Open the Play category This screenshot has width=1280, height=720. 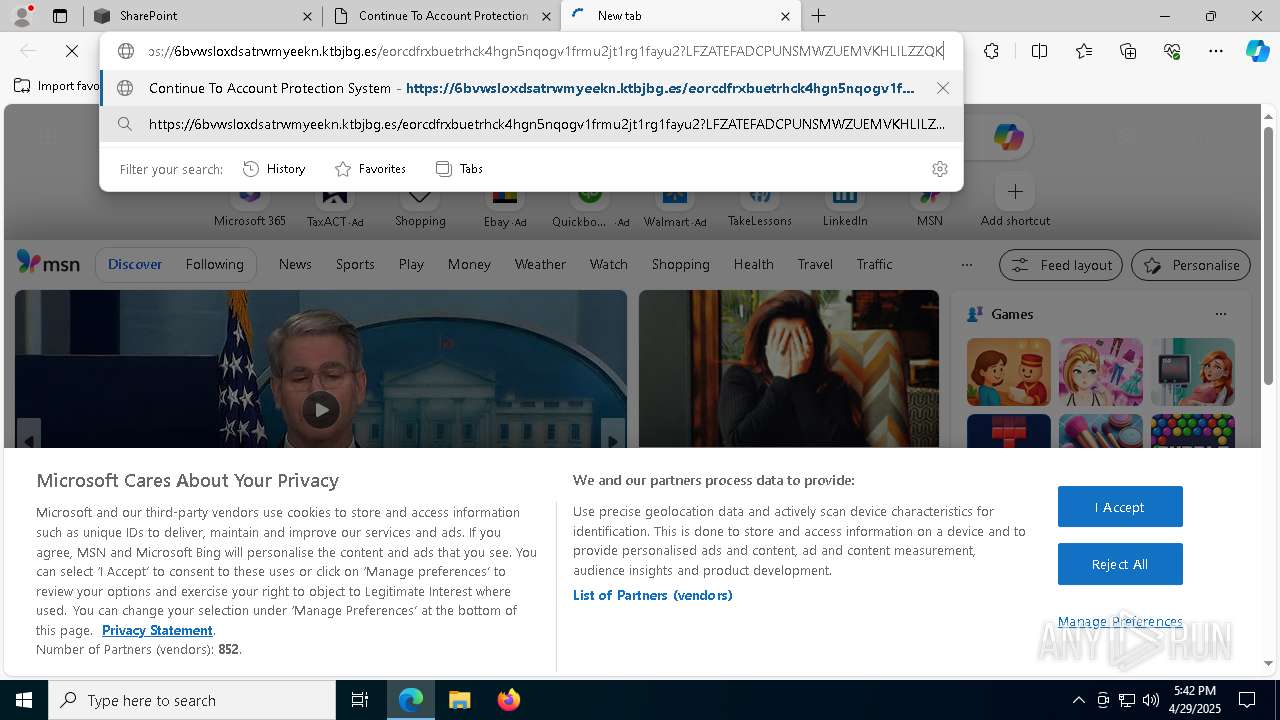[x=411, y=264]
